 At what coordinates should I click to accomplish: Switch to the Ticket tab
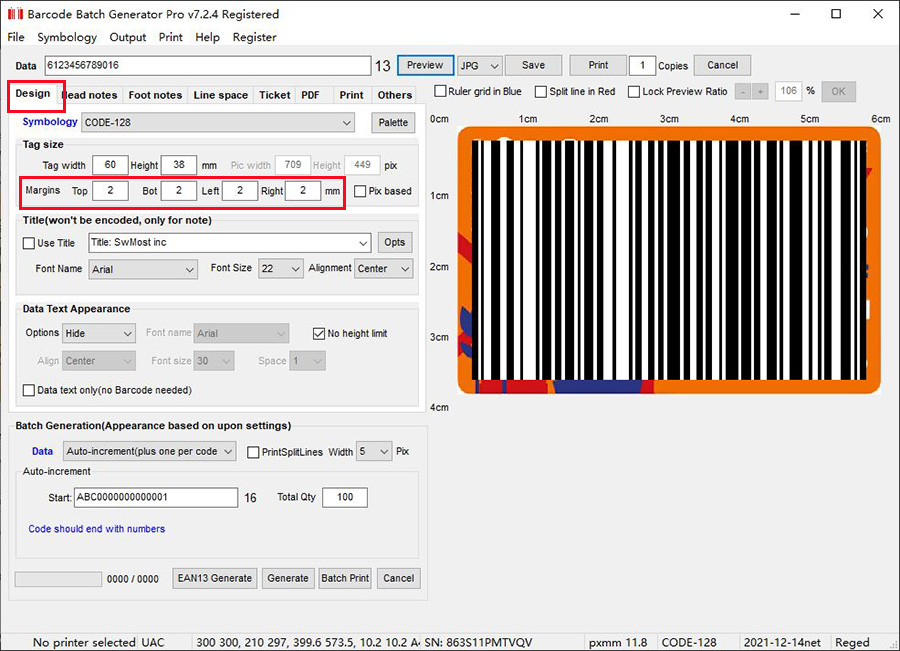pyautogui.click(x=274, y=95)
